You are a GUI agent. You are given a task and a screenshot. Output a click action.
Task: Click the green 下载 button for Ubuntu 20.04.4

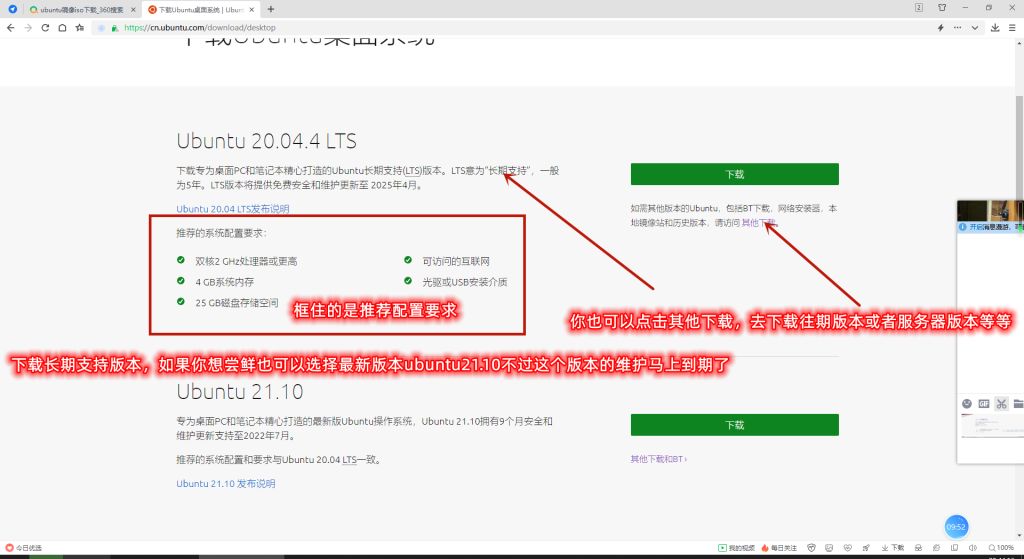(734, 174)
